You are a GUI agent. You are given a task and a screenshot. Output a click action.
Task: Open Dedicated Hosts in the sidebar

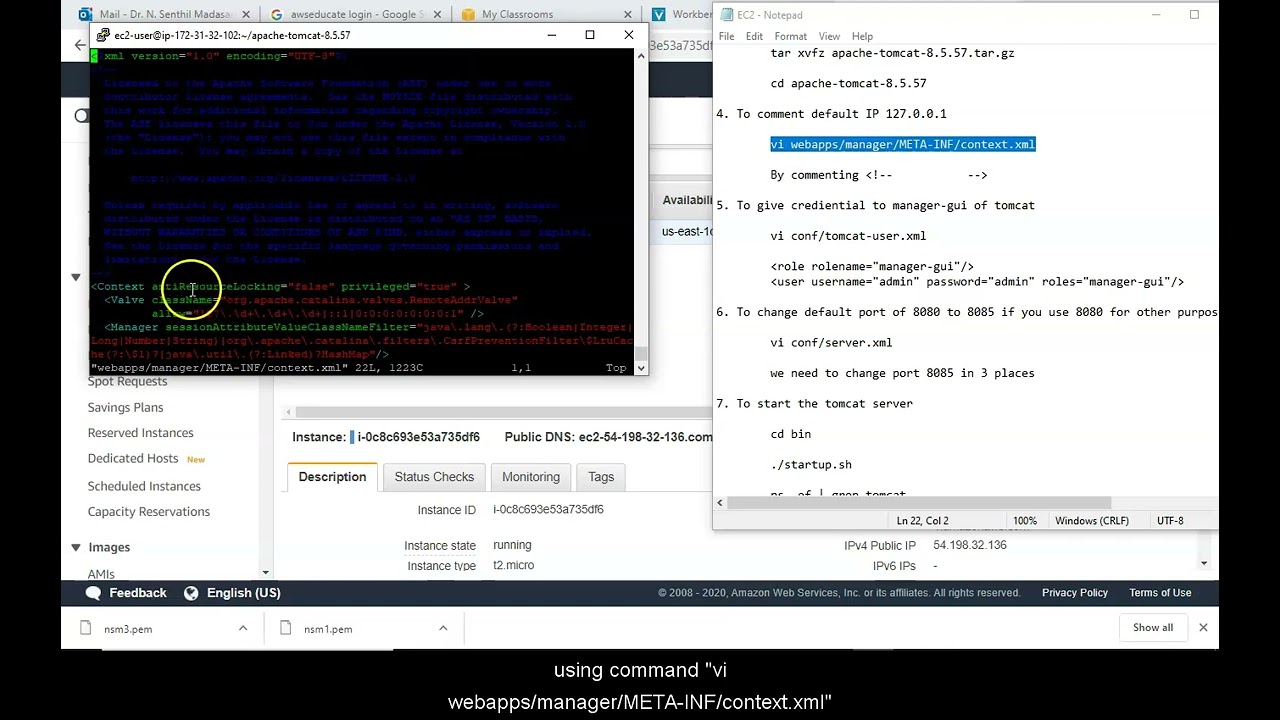[x=133, y=458]
